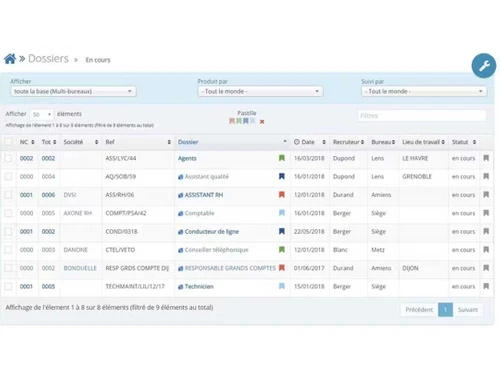
Task: Check the box for the Agents row
Action: pos(8,158)
